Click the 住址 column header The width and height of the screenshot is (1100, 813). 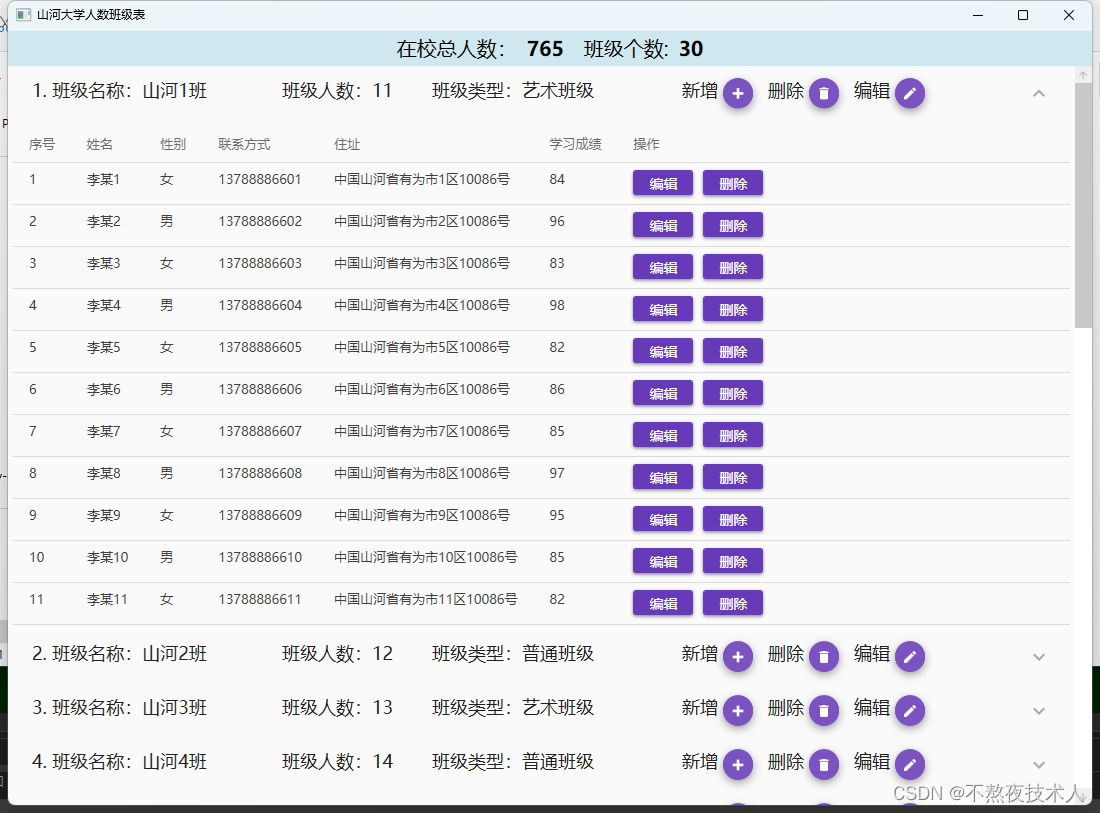pyautogui.click(x=347, y=143)
